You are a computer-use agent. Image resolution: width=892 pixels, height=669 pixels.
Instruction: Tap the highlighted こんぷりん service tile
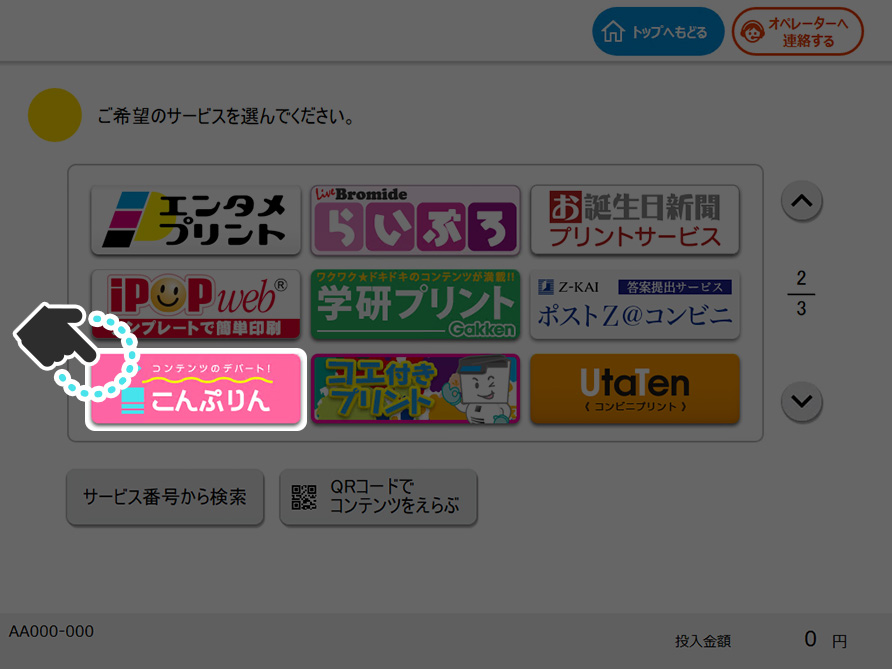pos(196,389)
